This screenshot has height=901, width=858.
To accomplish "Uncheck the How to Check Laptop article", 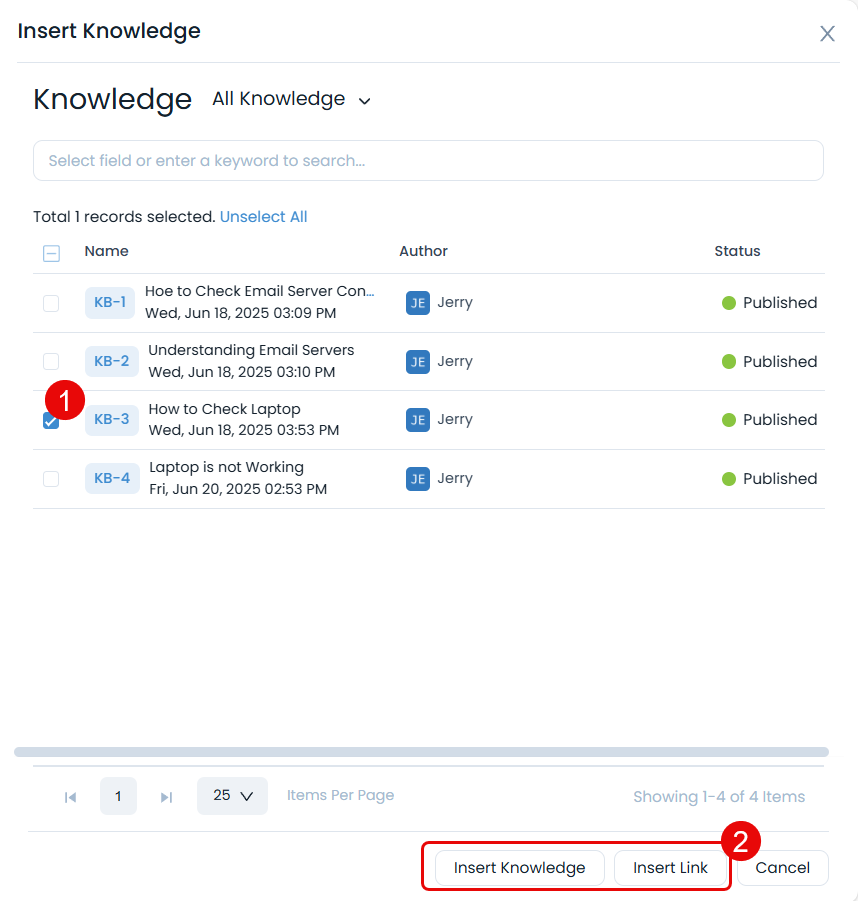I will pos(51,420).
